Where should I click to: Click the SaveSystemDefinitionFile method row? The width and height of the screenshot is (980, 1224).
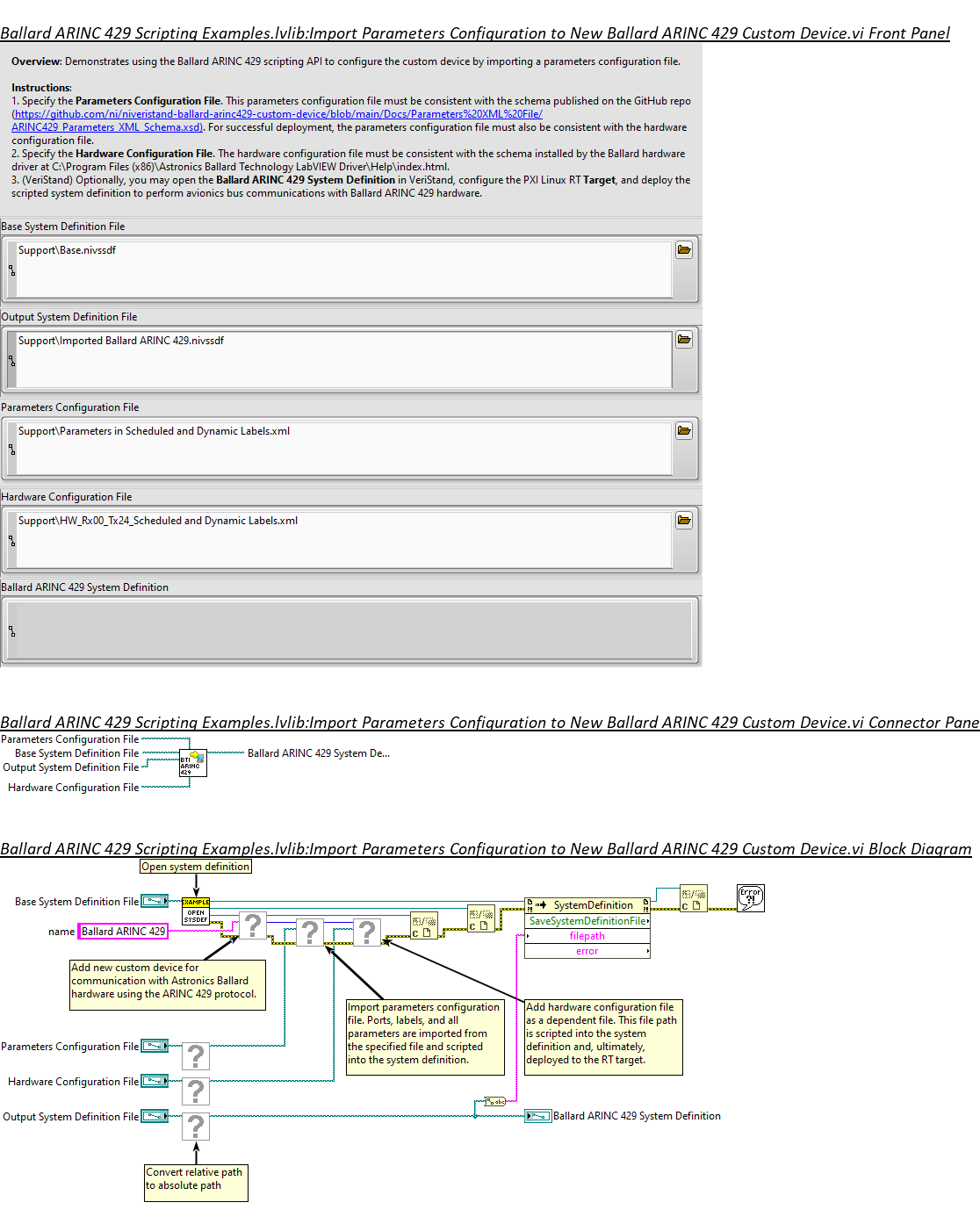pos(587,921)
